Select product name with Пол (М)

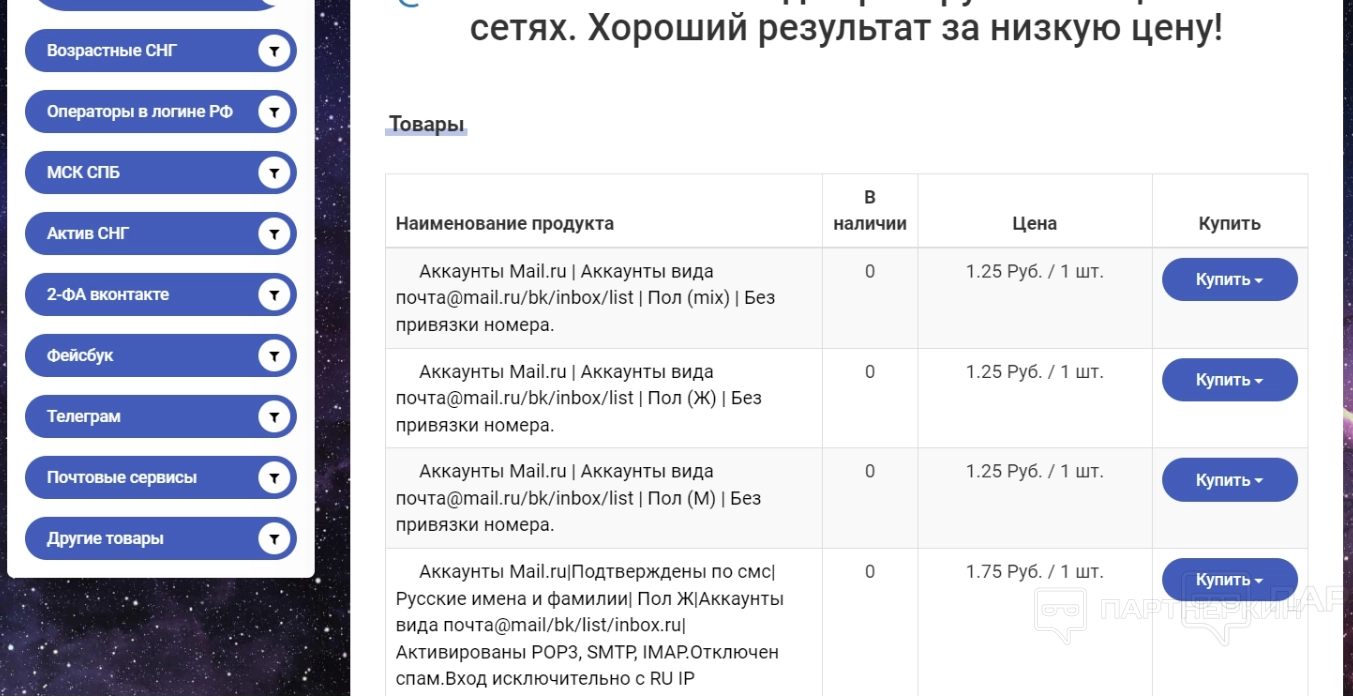tap(578, 498)
